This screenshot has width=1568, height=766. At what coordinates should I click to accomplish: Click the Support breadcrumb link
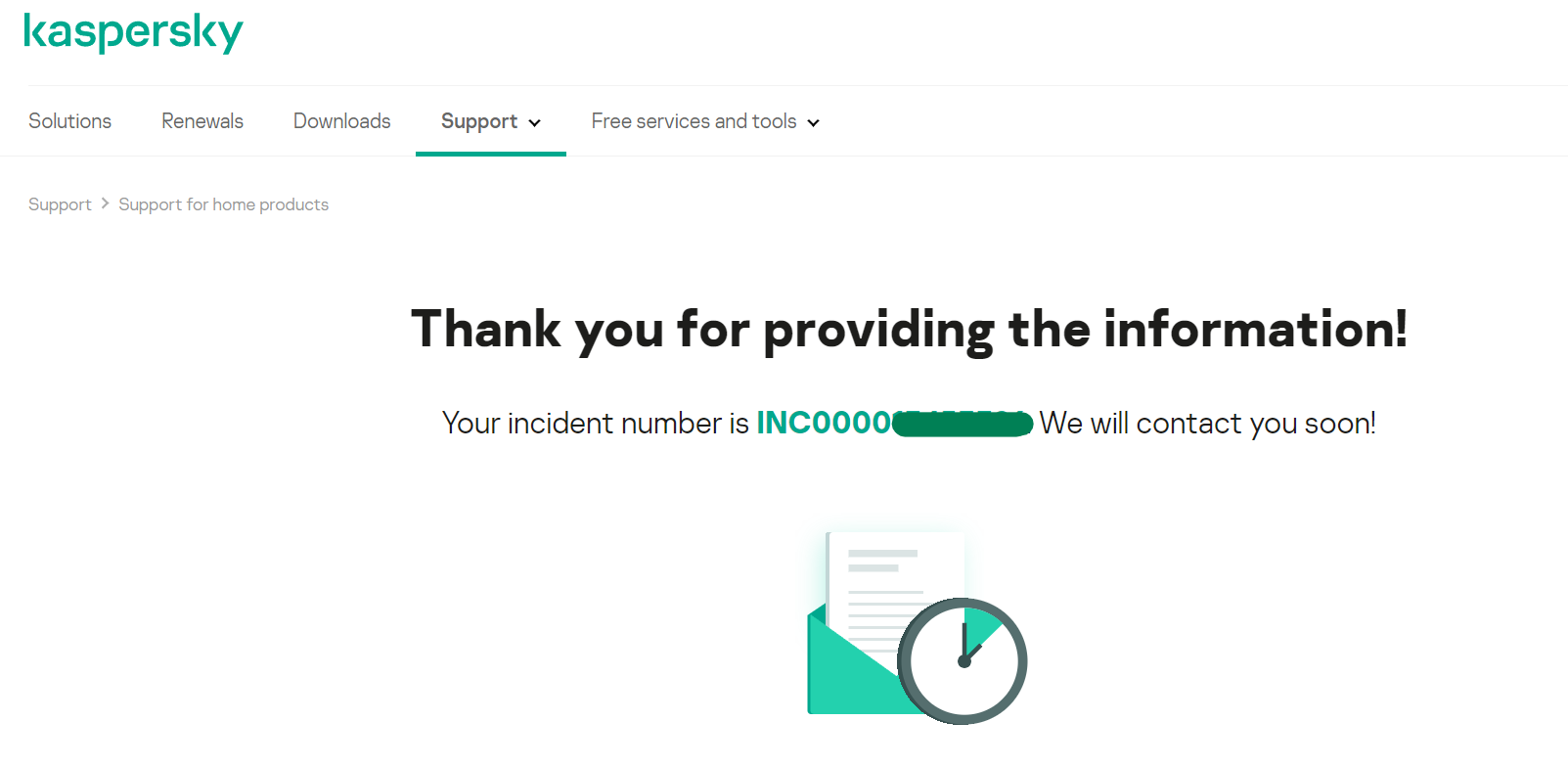[60, 204]
